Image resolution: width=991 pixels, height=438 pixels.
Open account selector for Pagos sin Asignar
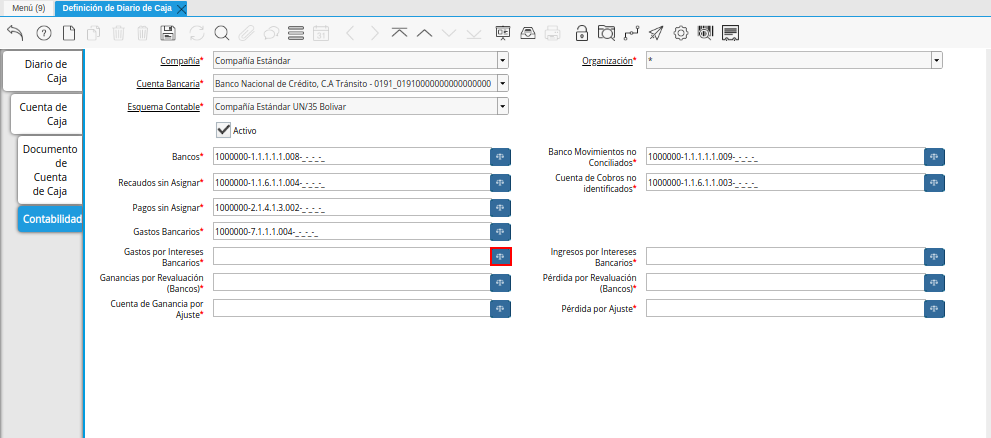point(501,207)
